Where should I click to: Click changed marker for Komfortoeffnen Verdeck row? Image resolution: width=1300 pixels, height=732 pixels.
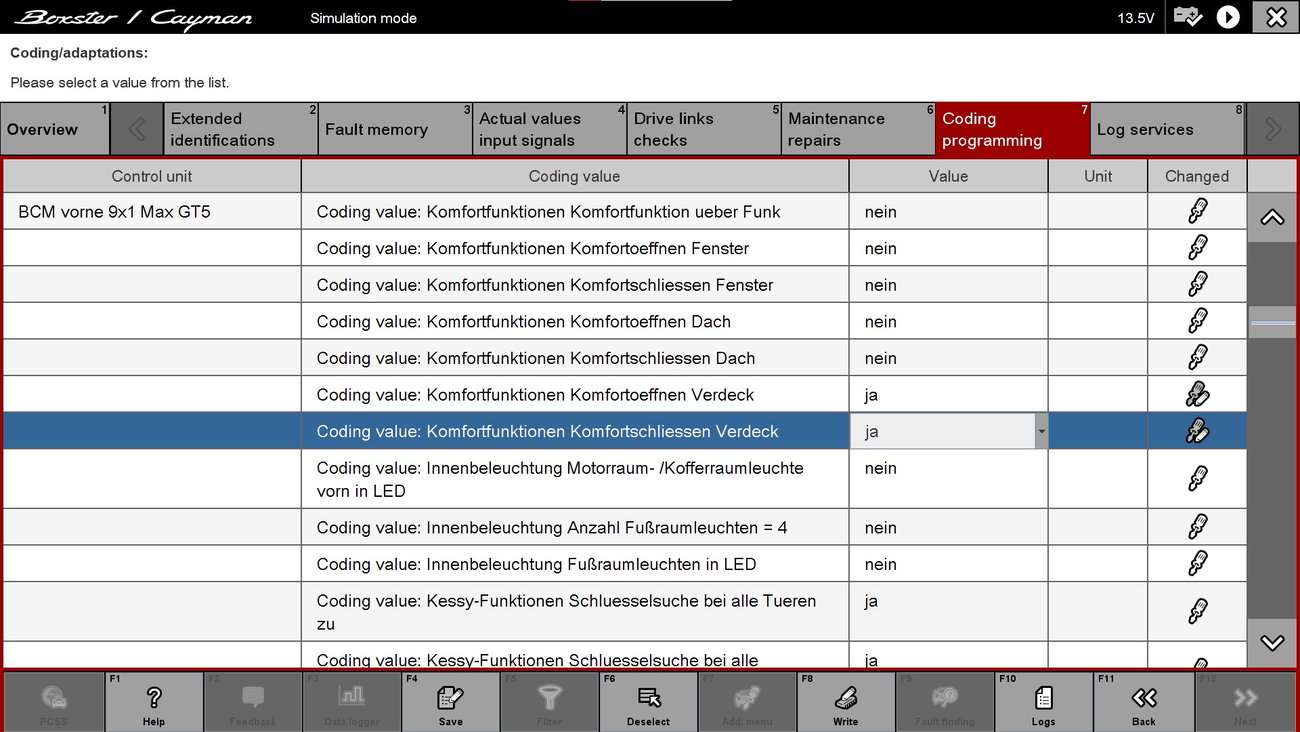1197,395
